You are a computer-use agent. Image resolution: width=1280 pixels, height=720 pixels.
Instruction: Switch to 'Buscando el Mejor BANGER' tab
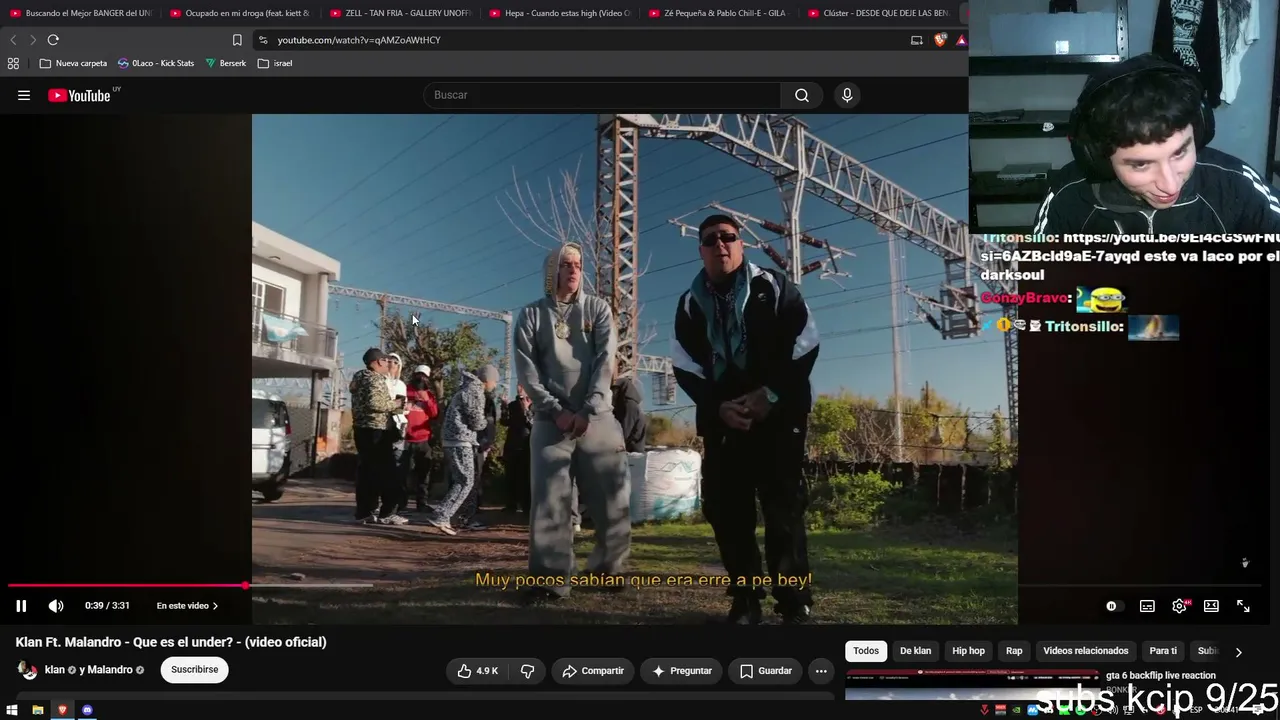click(80, 13)
